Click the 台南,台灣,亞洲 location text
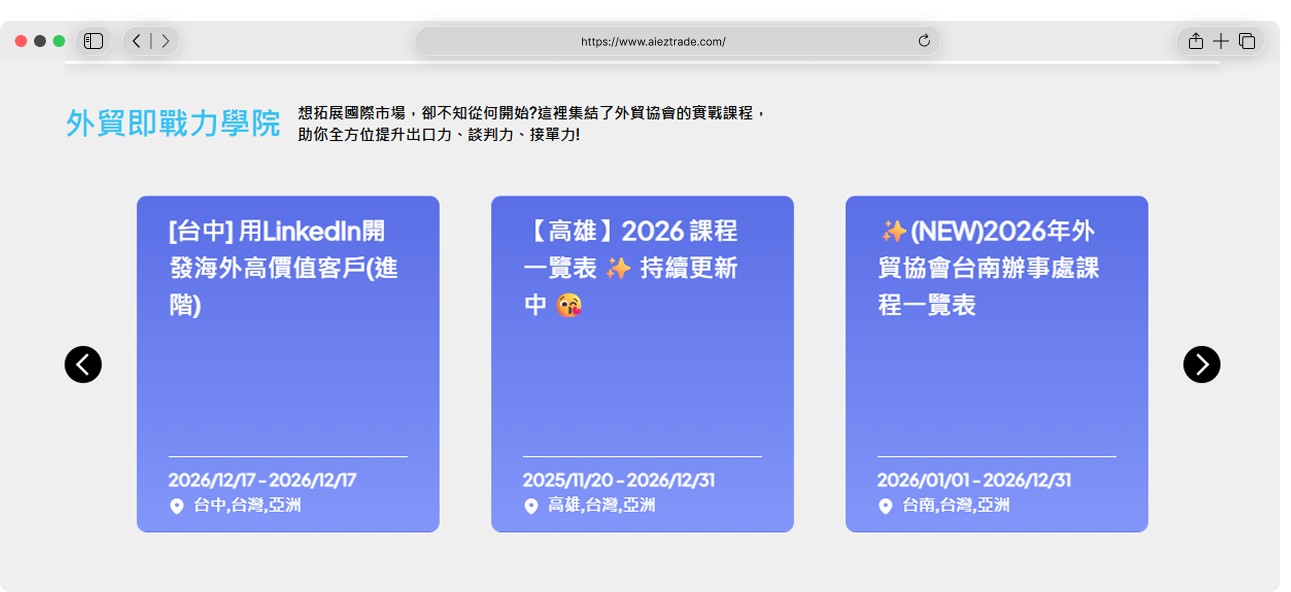This screenshot has width=1291, height=592. point(956,506)
